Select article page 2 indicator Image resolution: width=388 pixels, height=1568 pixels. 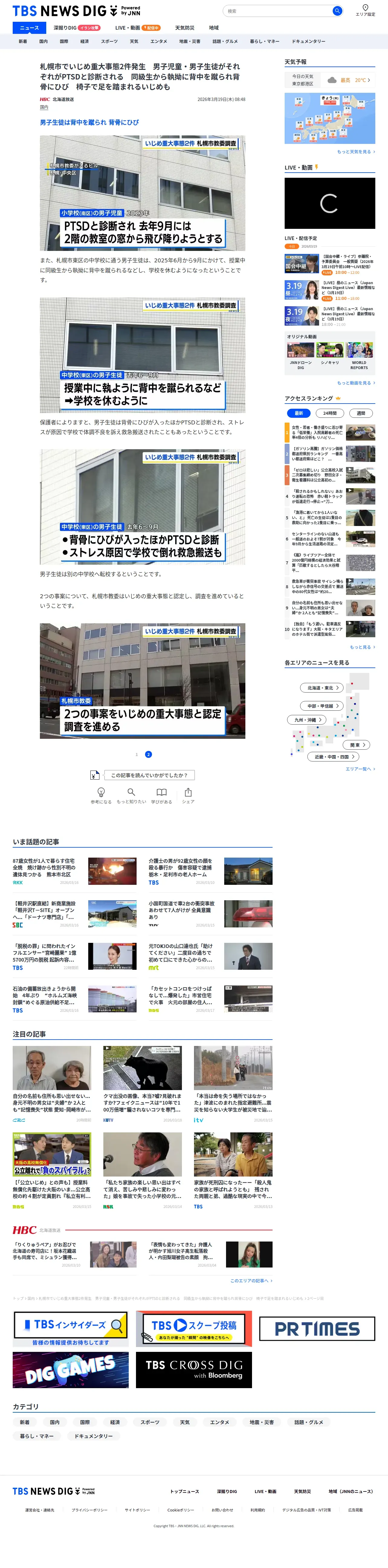point(148,754)
